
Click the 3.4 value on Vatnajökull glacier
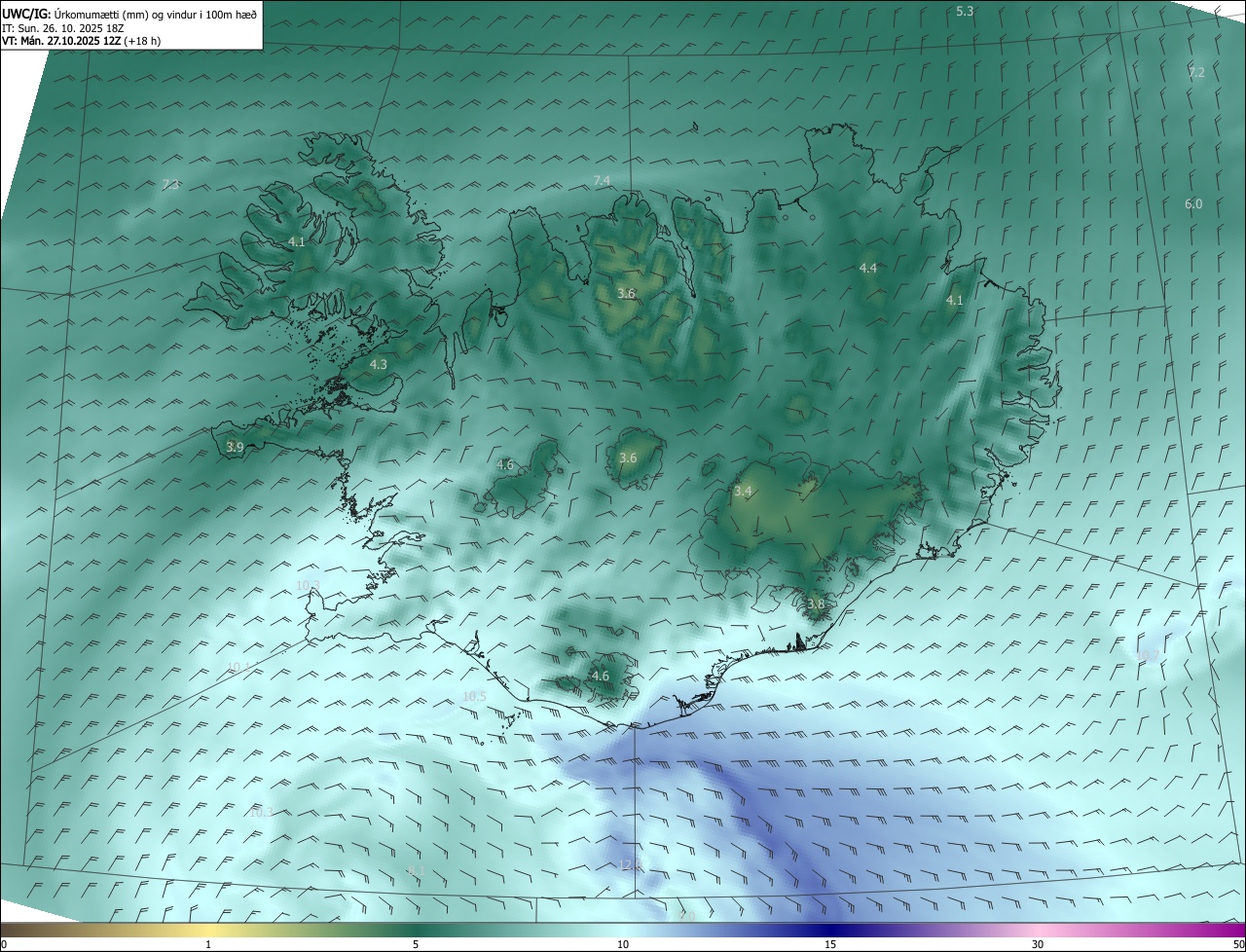pyautogui.click(x=743, y=493)
